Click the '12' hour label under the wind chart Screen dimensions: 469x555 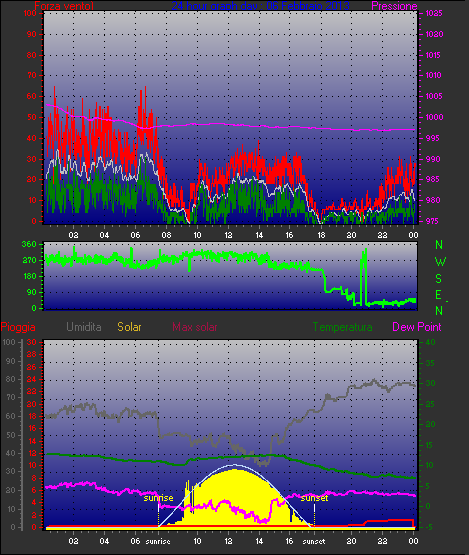[228, 235]
